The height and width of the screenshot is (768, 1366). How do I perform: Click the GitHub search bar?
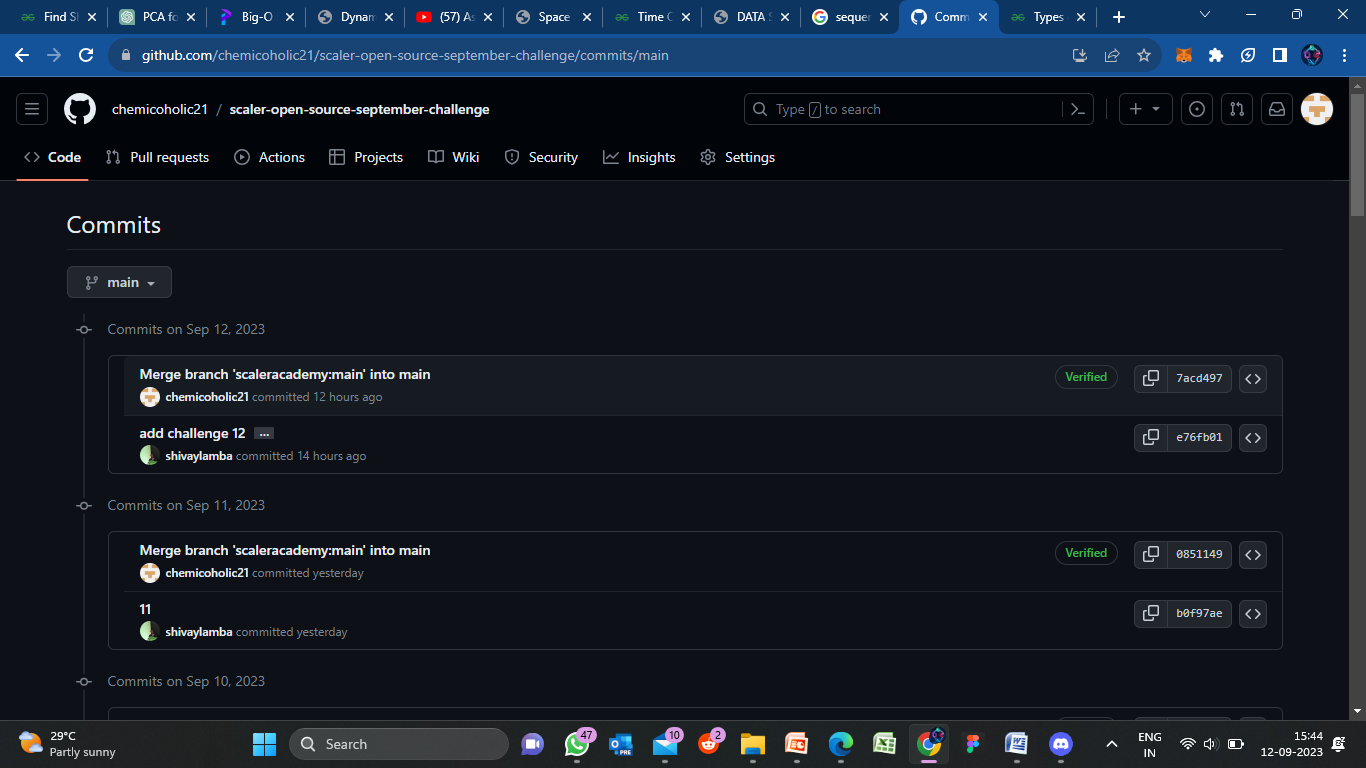(x=900, y=109)
